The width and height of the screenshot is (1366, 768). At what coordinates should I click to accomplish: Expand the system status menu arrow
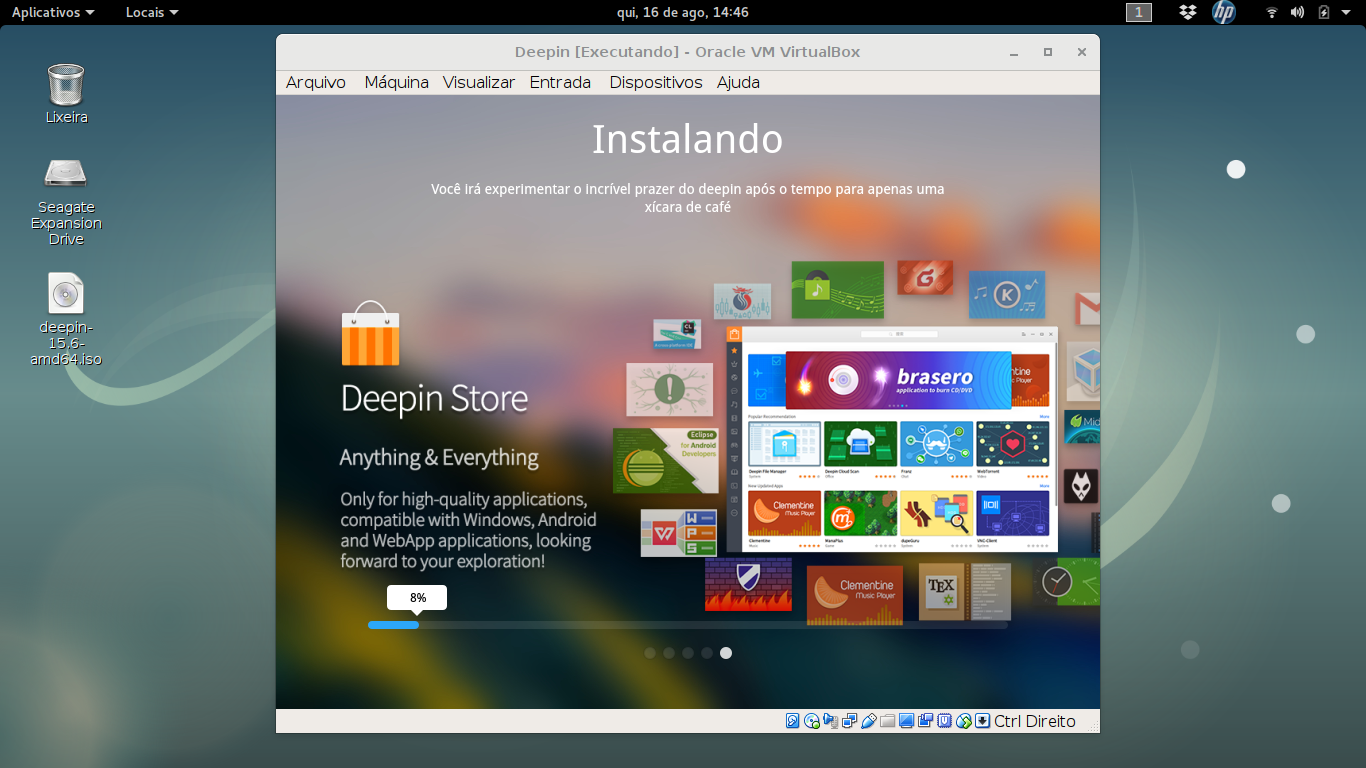1347,12
